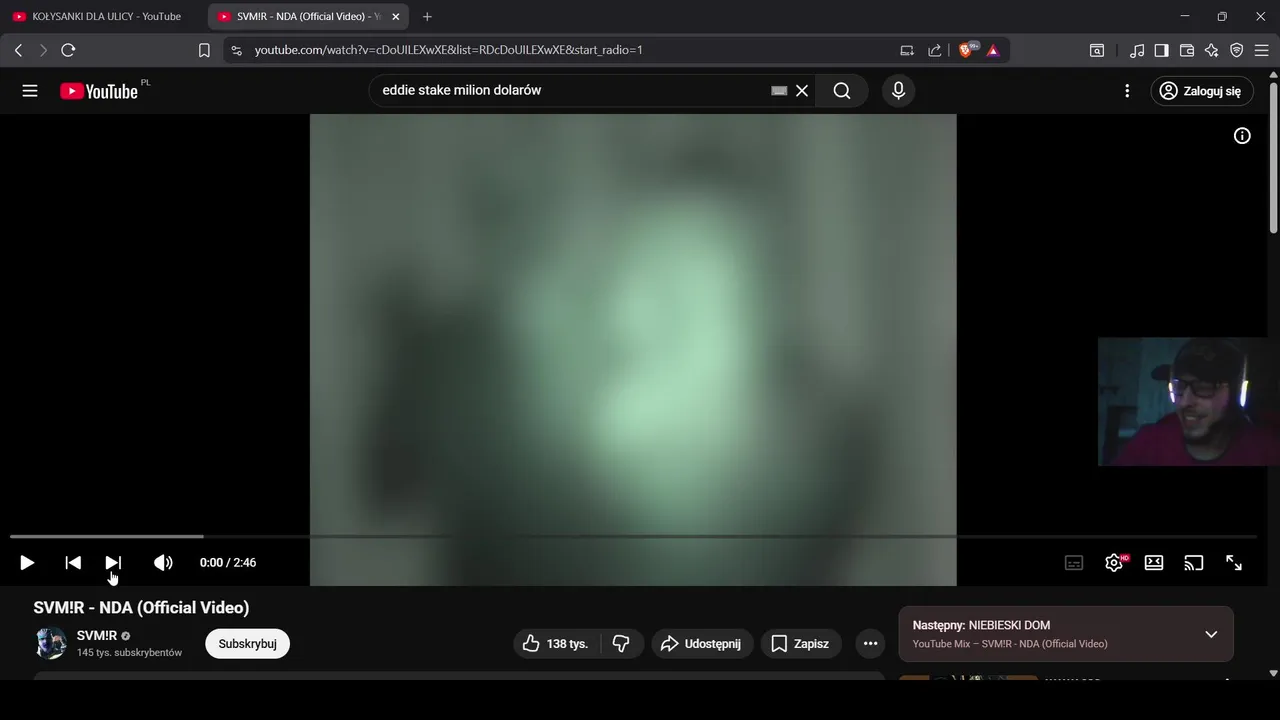Open YouTube settings three-dot menu
Image resolution: width=1280 pixels, height=720 pixels.
click(x=1127, y=91)
